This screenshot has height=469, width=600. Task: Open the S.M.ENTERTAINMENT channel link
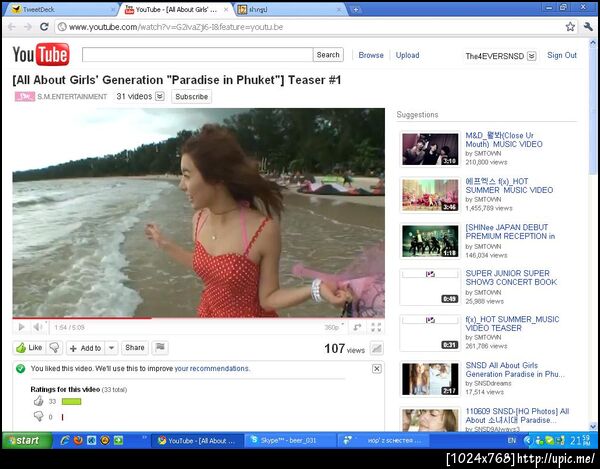coord(72,96)
